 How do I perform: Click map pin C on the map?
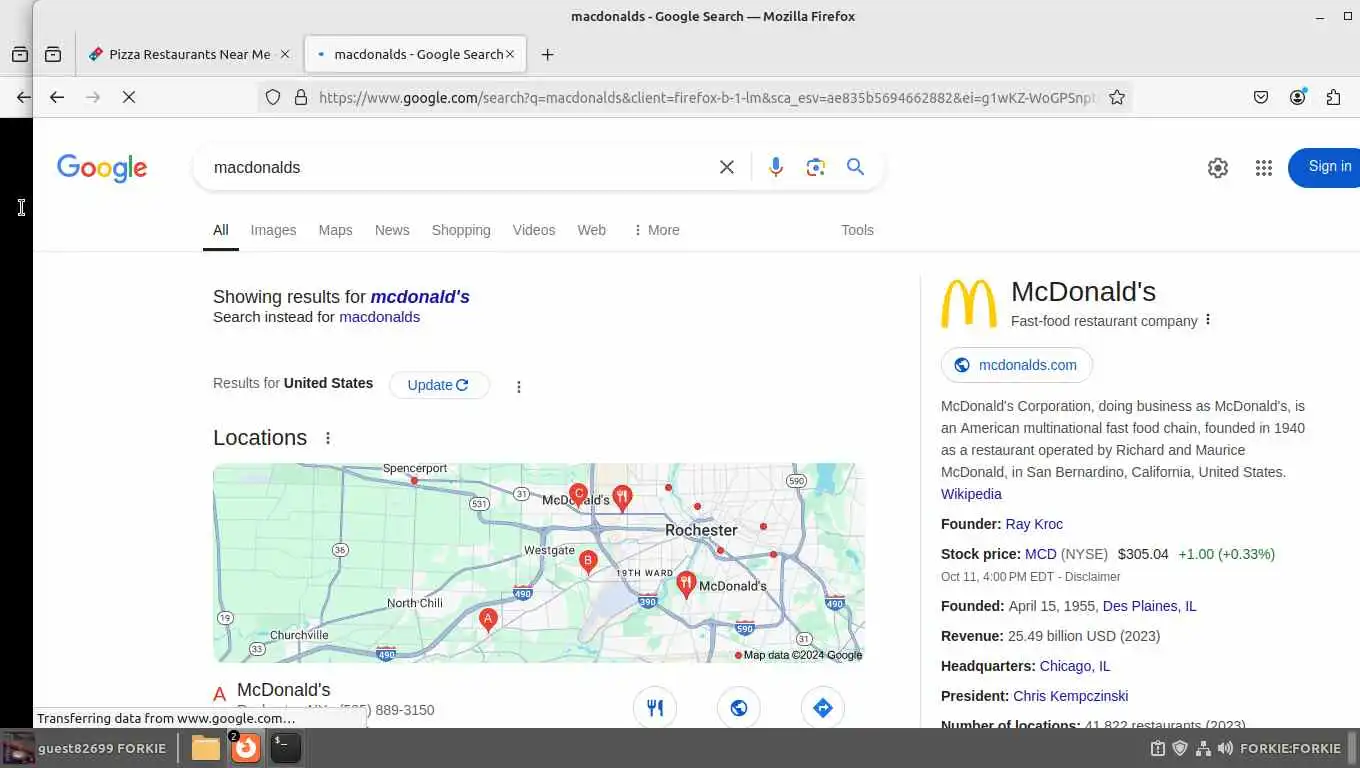577,495
